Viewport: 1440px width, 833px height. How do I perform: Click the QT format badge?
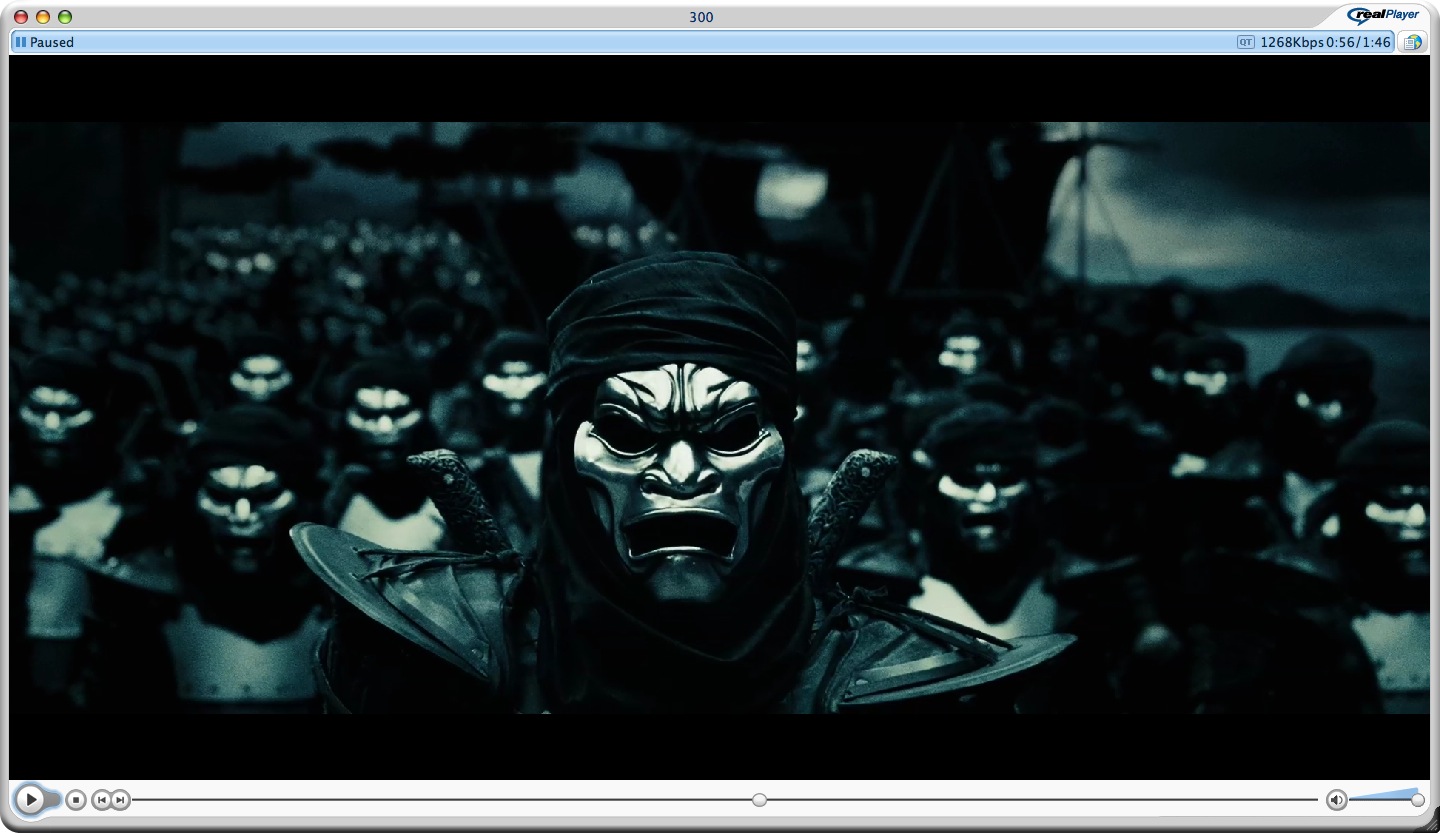[x=1246, y=42]
